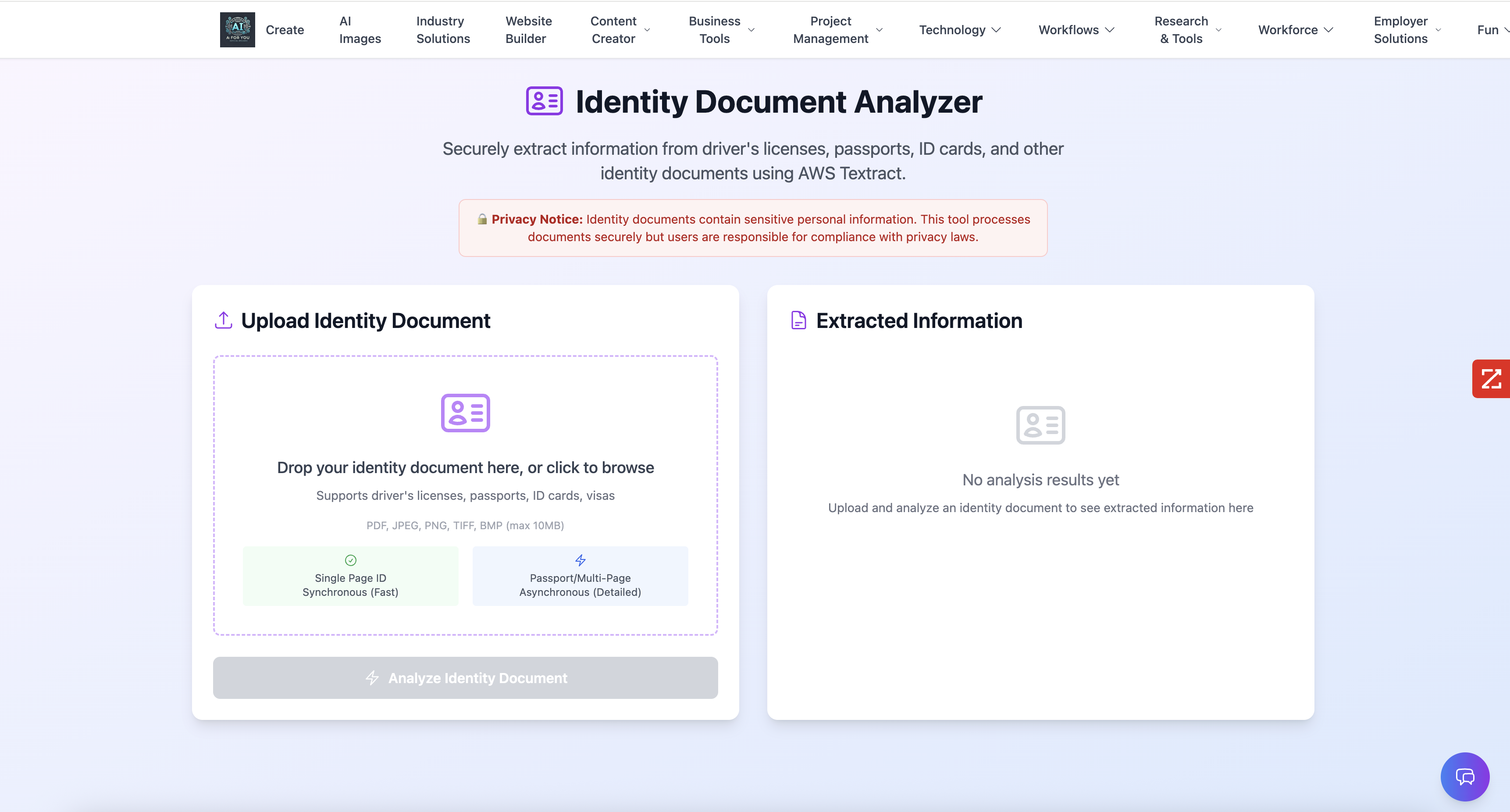Expand the Technology menu chevron
This screenshot has width=1510, height=812.
point(996,29)
